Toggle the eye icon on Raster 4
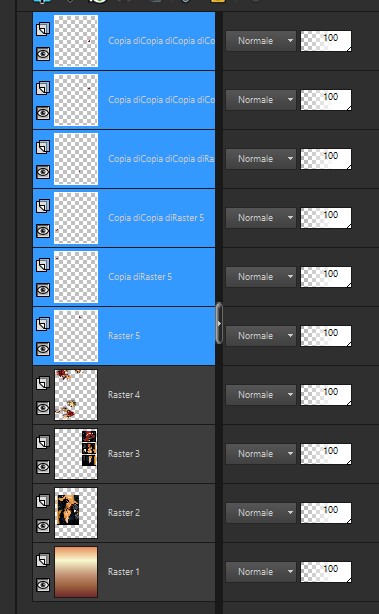379x614 pixels. (43, 408)
